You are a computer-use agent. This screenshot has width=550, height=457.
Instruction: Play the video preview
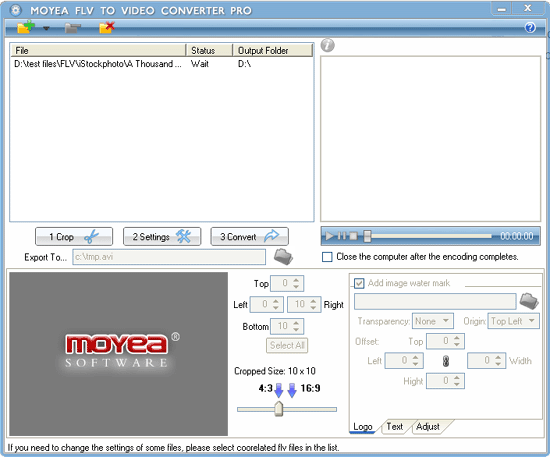pos(329,236)
